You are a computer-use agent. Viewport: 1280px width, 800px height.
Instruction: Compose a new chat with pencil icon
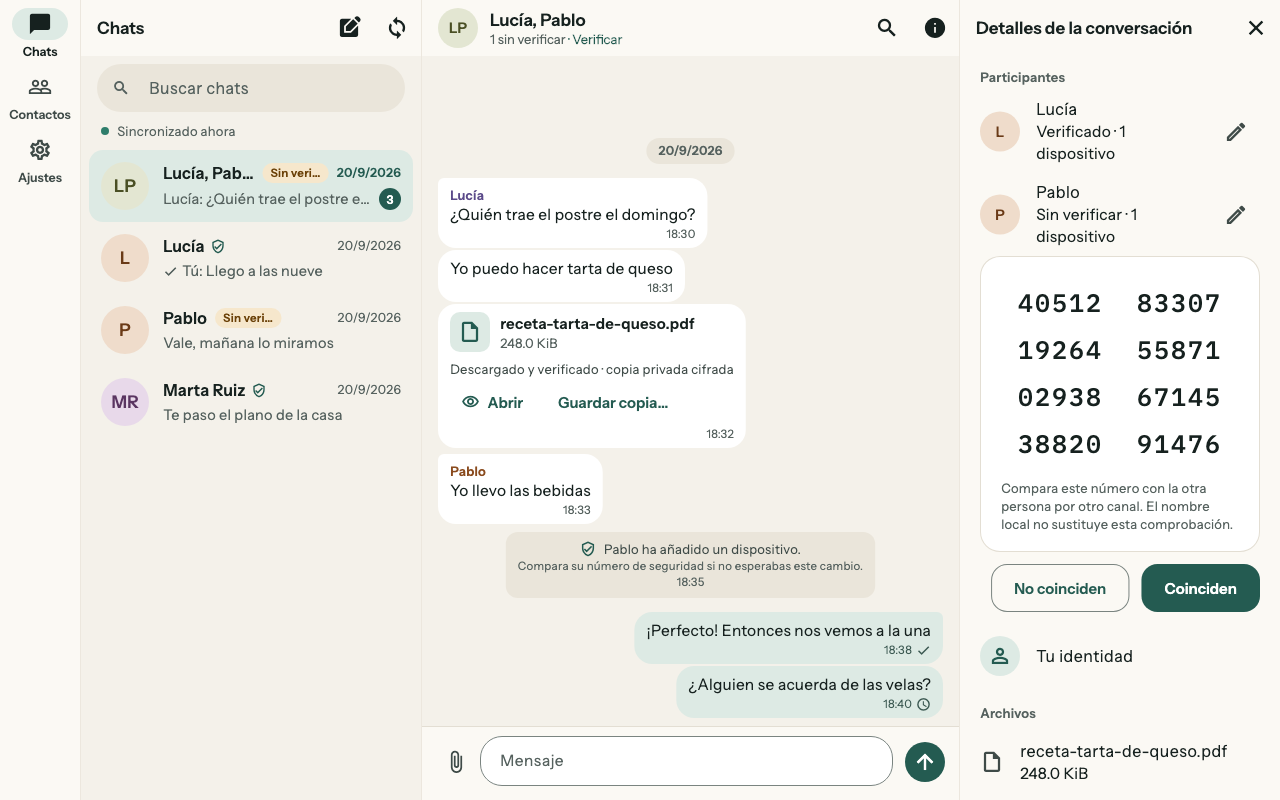(x=350, y=28)
